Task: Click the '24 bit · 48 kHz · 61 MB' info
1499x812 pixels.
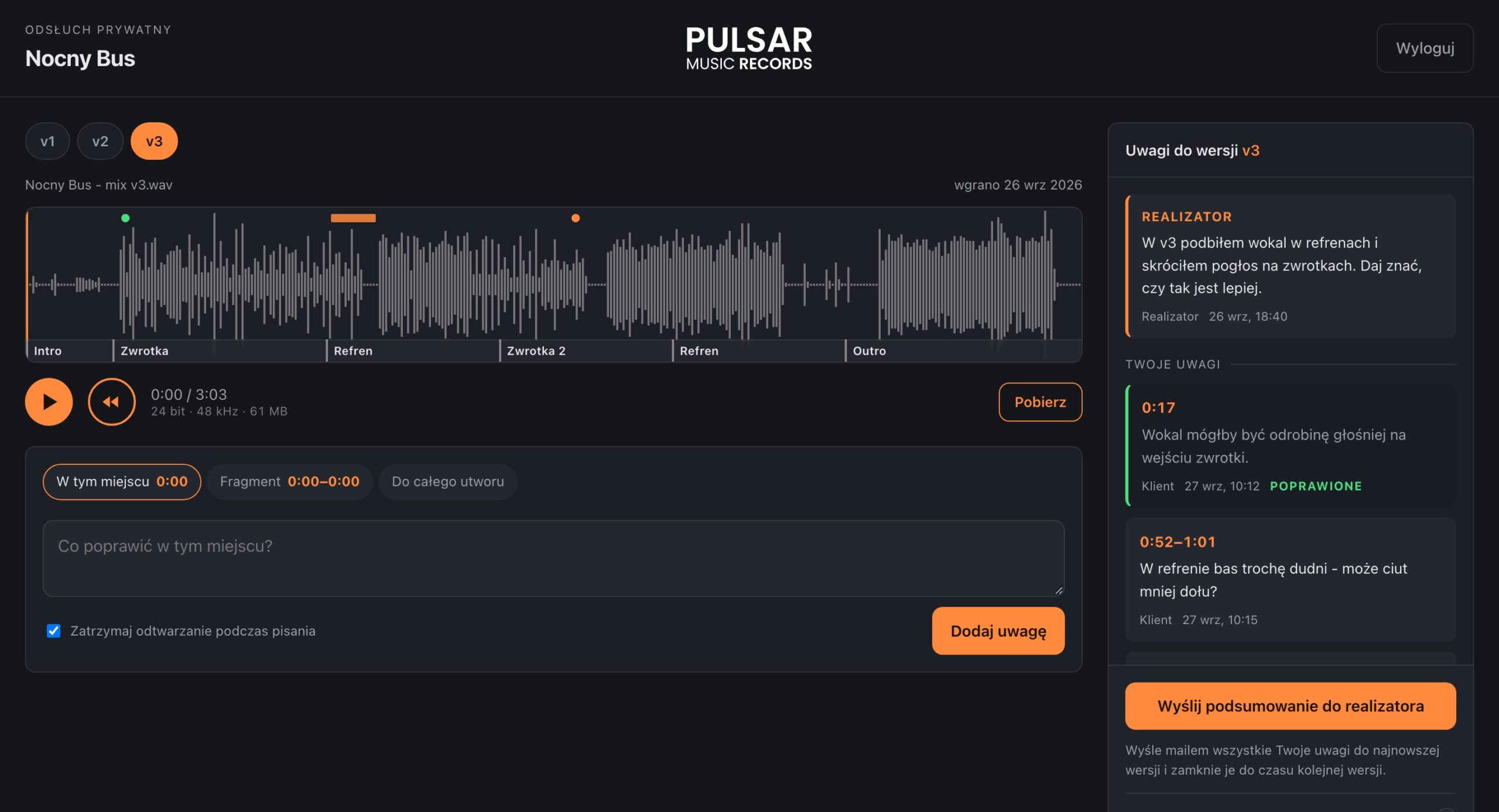Action: (x=219, y=412)
